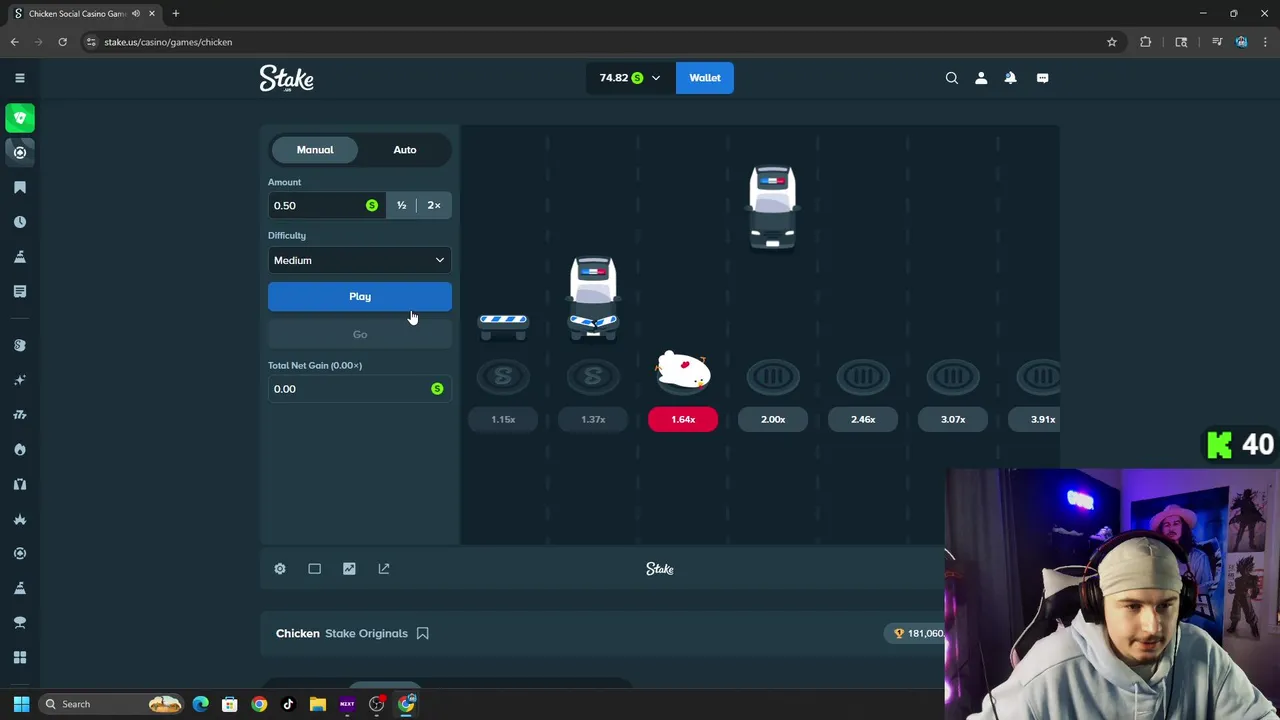Mute the Chicken Social Casino tab audio
1280x720 pixels.
coord(136,14)
